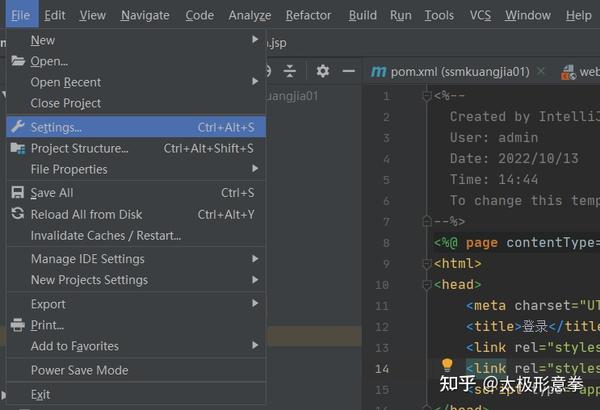Screen dimensions: 600x410
Task: Click the collapse all icon in toolbar
Action: point(290,71)
